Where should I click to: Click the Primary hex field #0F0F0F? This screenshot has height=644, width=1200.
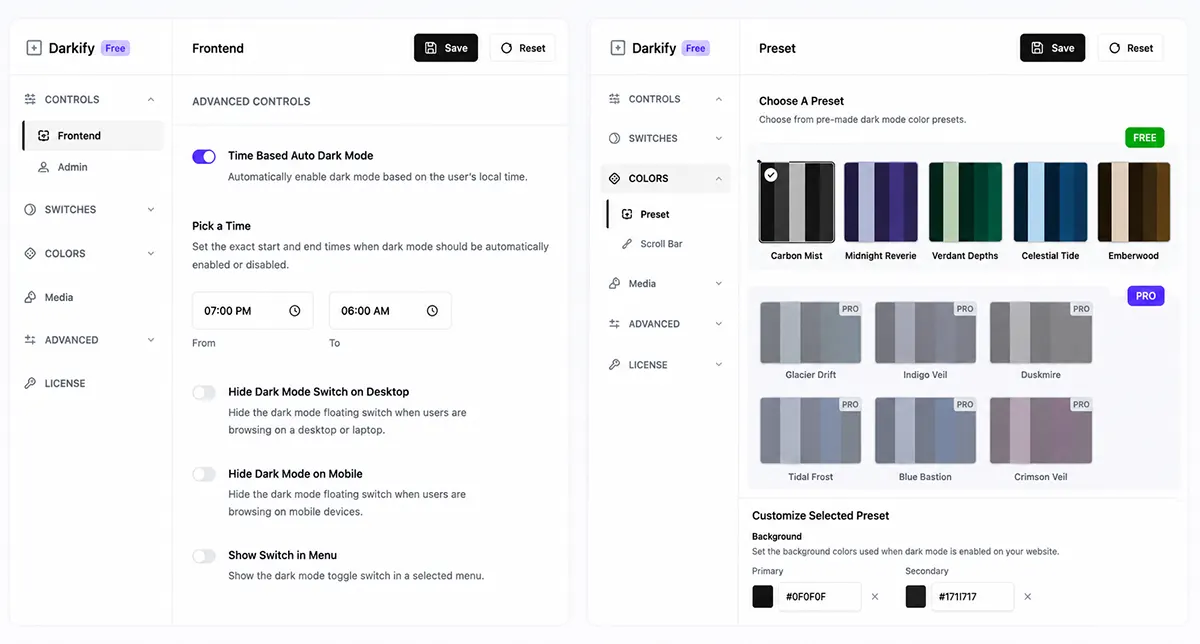[820, 597]
